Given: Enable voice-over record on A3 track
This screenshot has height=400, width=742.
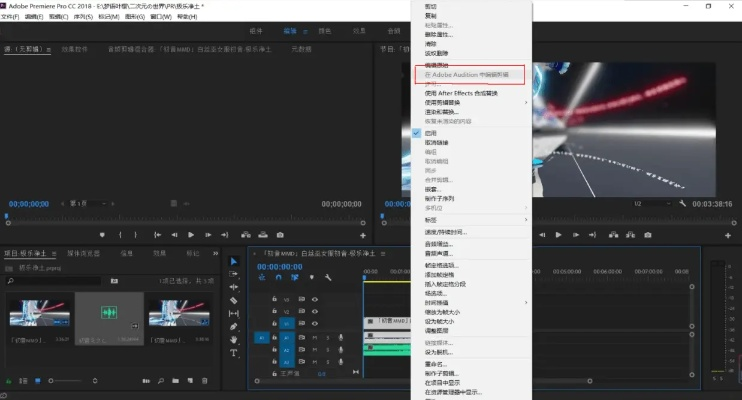Looking at the screenshot, I should click(341, 362).
